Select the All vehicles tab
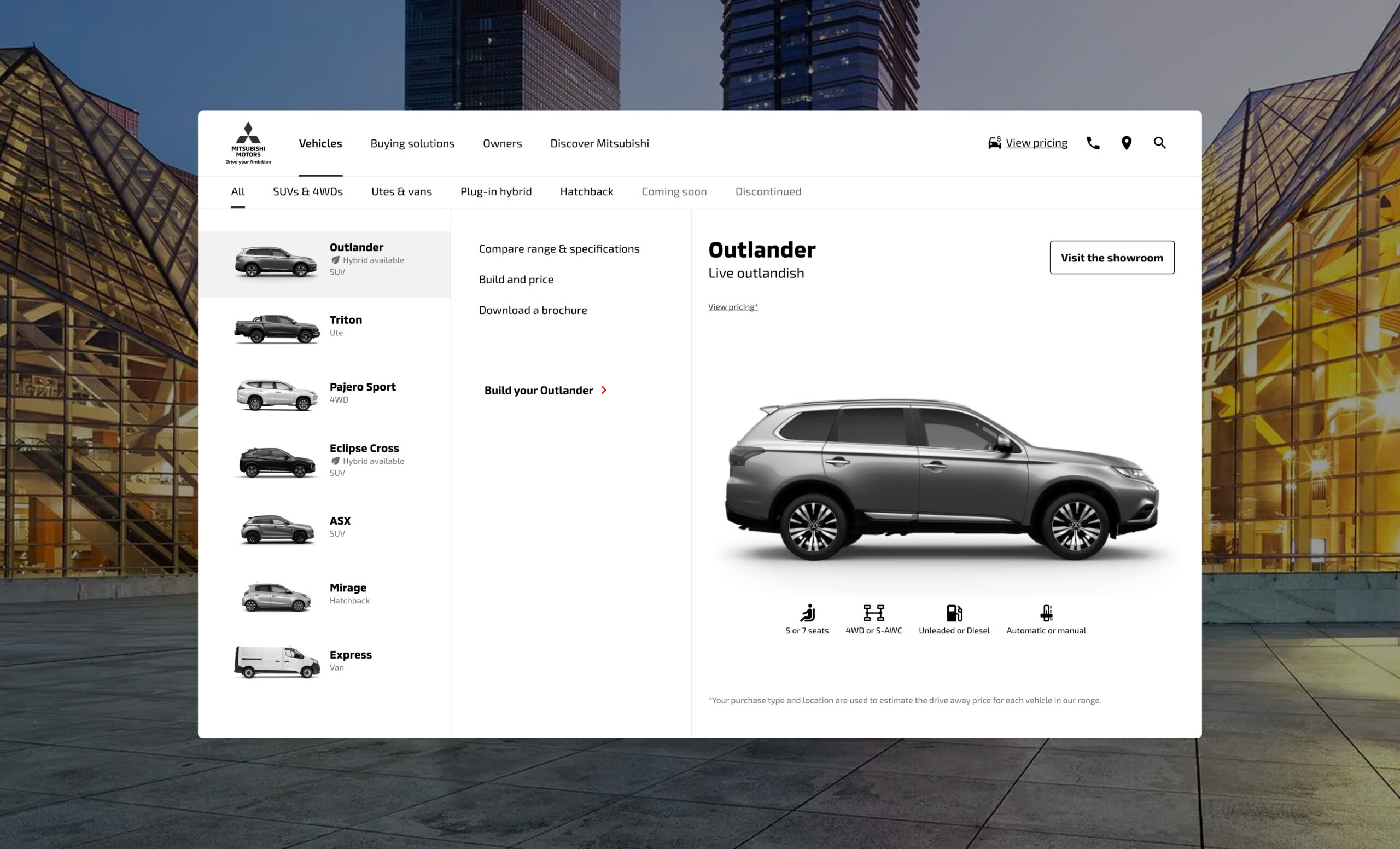Image resolution: width=1400 pixels, height=849 pixels. coord(237,191)
